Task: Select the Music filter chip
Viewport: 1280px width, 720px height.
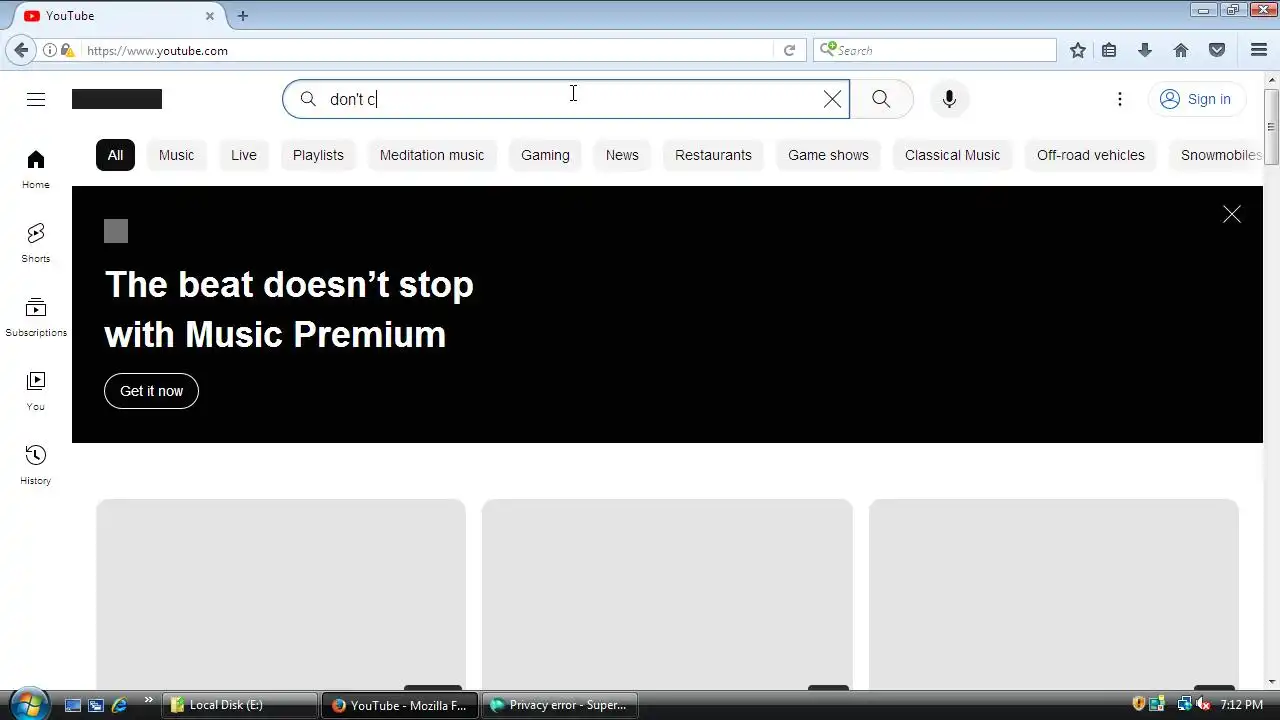Action: click(176, 155)
